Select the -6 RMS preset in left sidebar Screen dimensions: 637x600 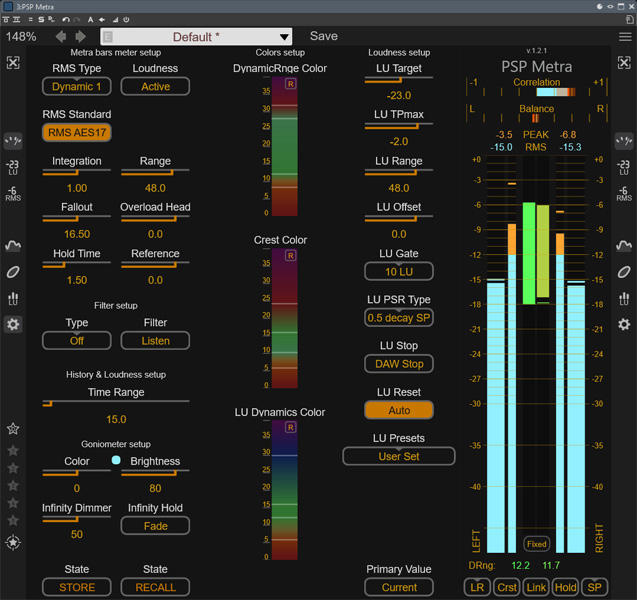[13, 193]
